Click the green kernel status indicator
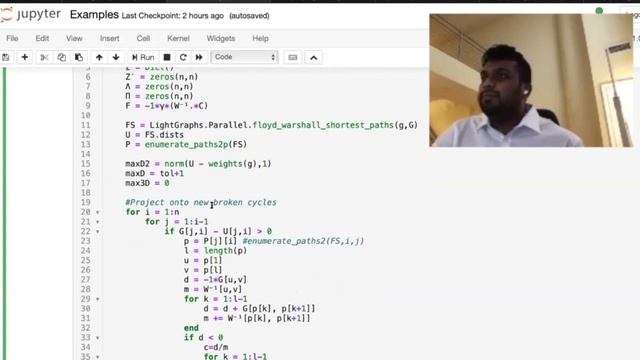Viewport: 640px width, 360px height. click(x=599, y=11)
